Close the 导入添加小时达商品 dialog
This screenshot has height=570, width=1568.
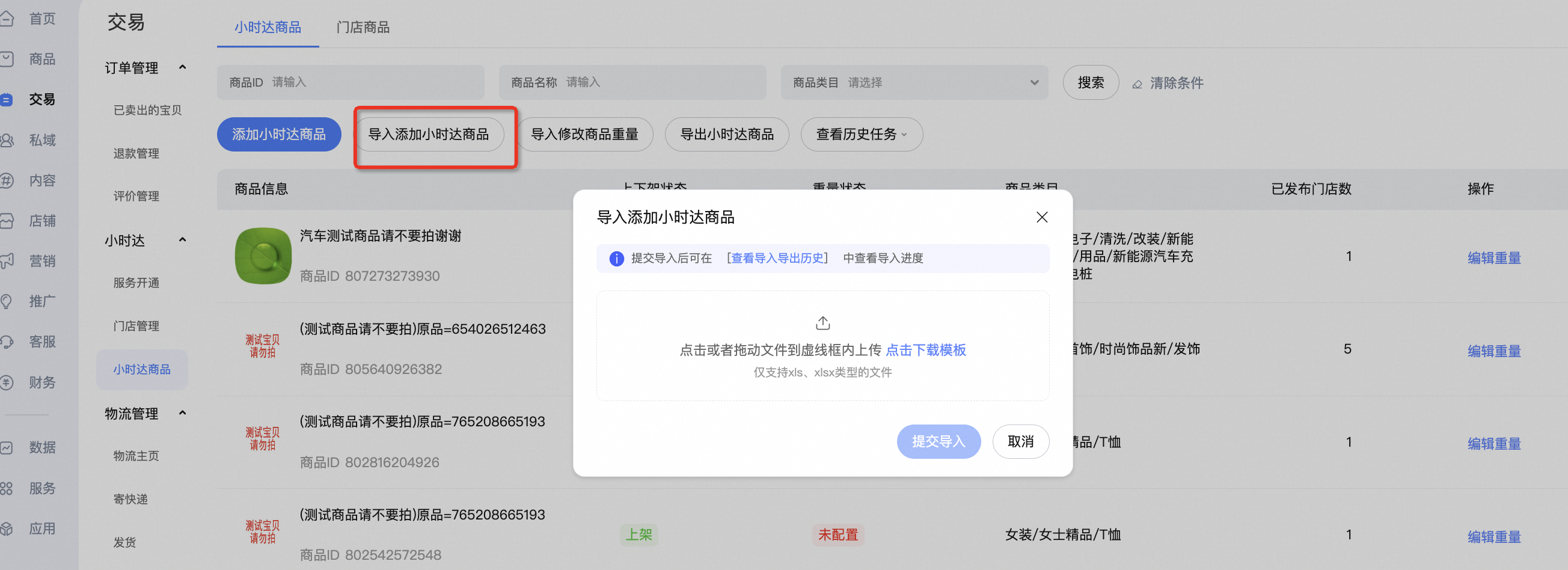pos(1042,218)
